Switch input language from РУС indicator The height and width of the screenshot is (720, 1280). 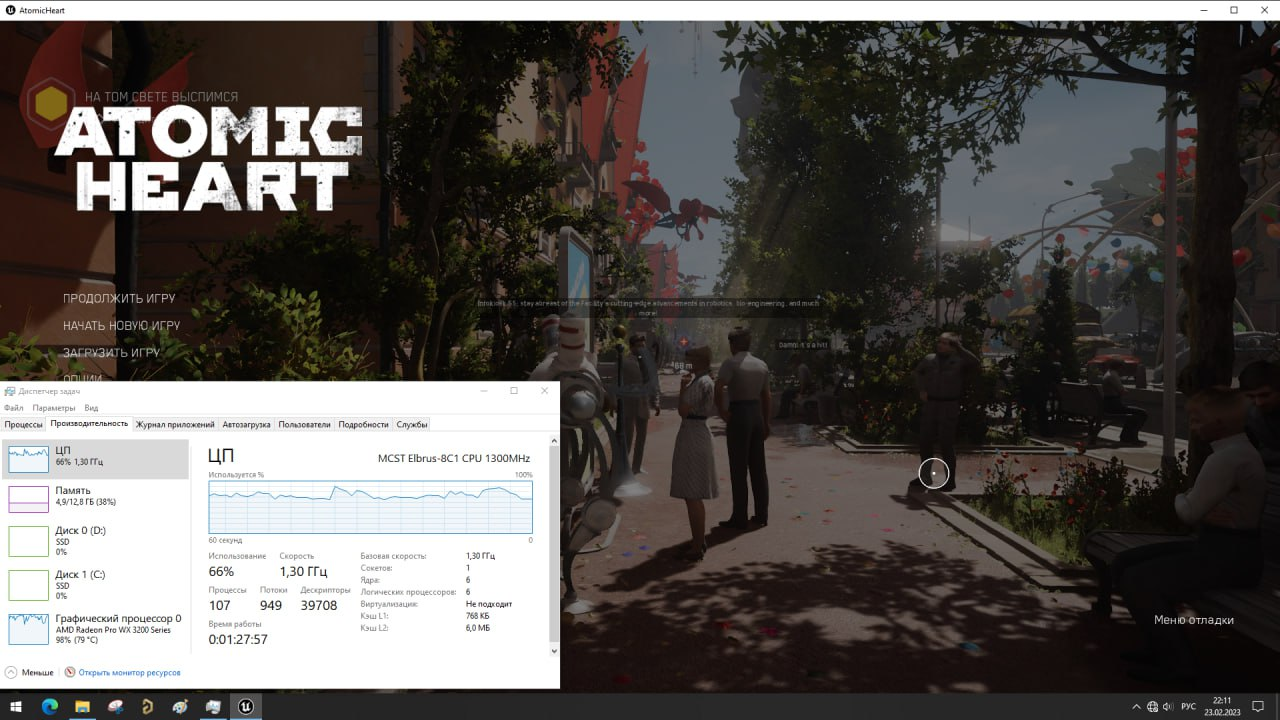tap(1188, 706)
